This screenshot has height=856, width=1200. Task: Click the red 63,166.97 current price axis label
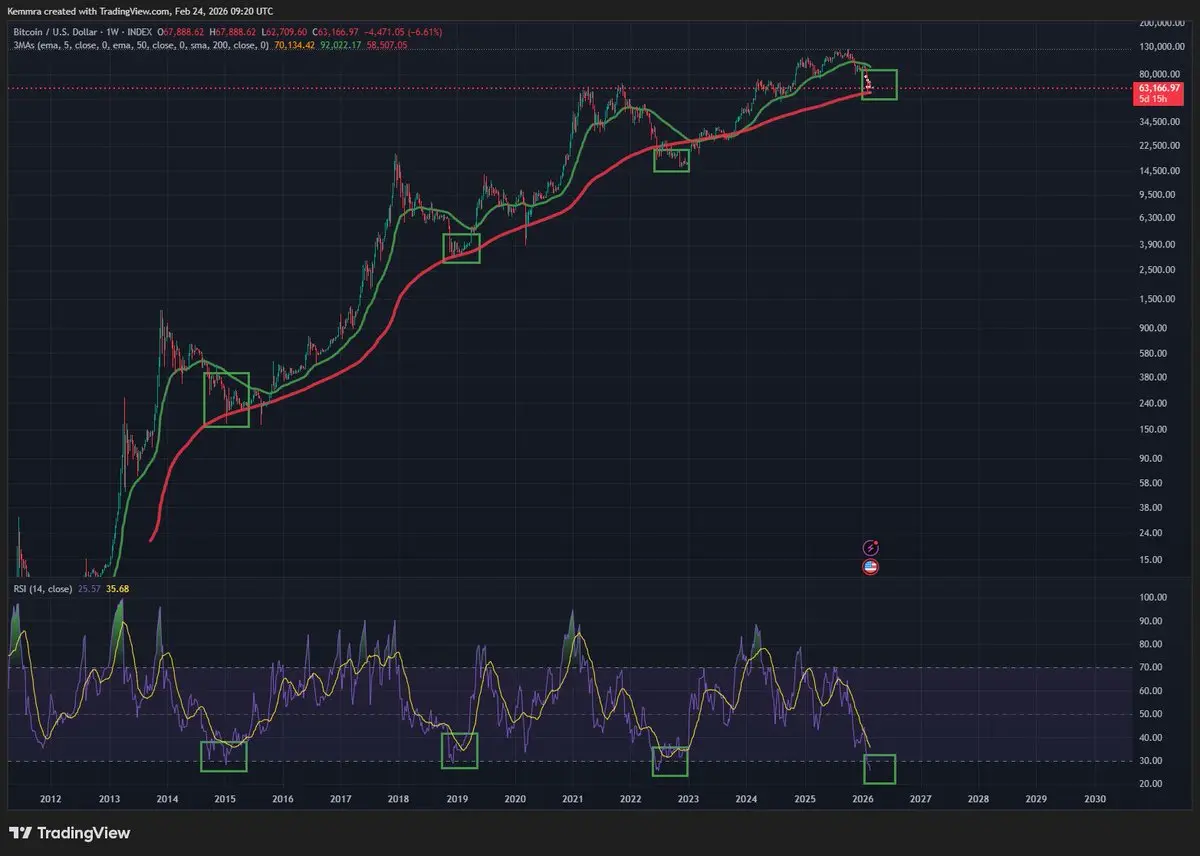[x=1161, y=89]
